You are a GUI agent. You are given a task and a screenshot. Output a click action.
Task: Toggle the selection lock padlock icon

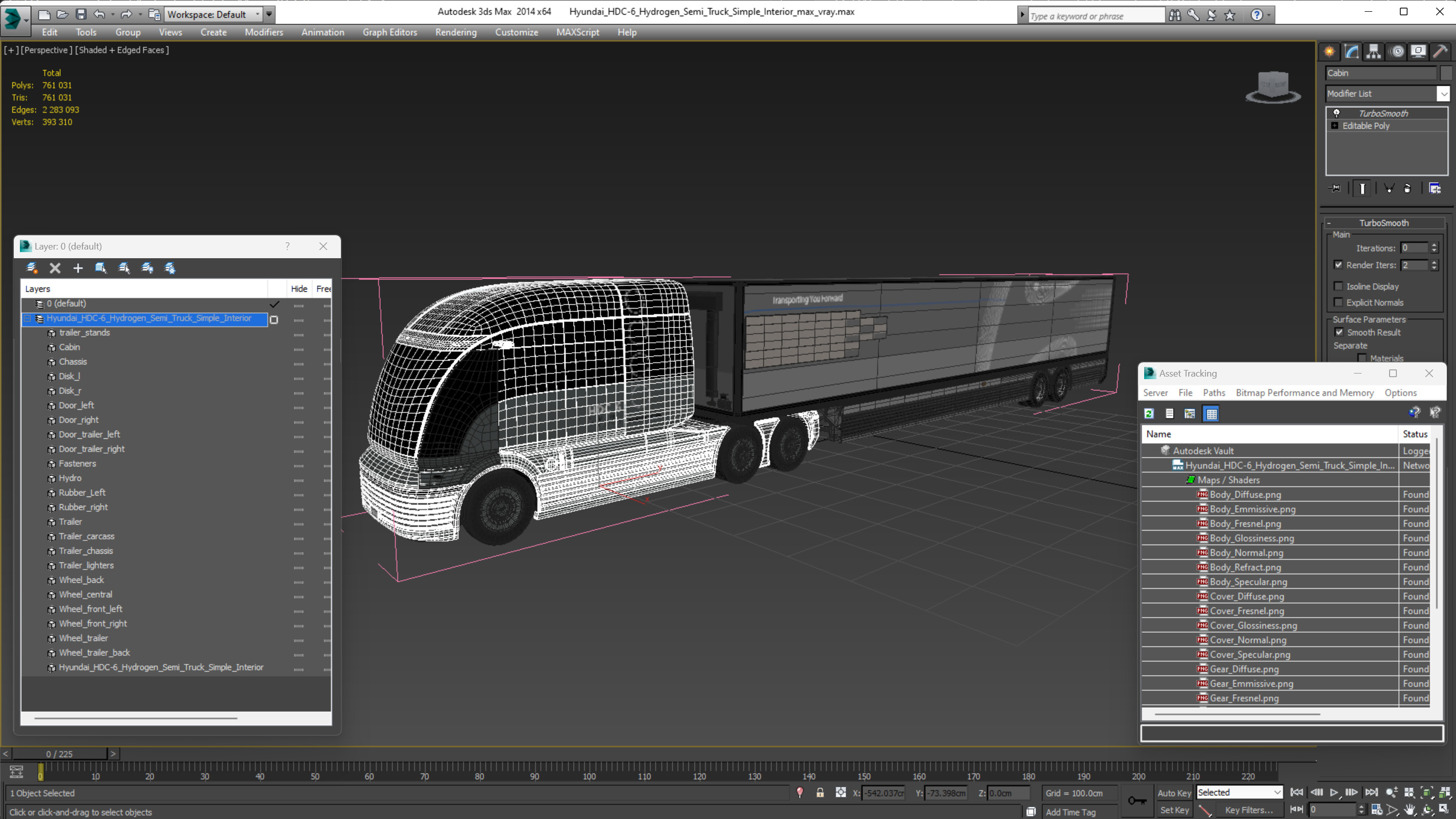pos(820,792)
